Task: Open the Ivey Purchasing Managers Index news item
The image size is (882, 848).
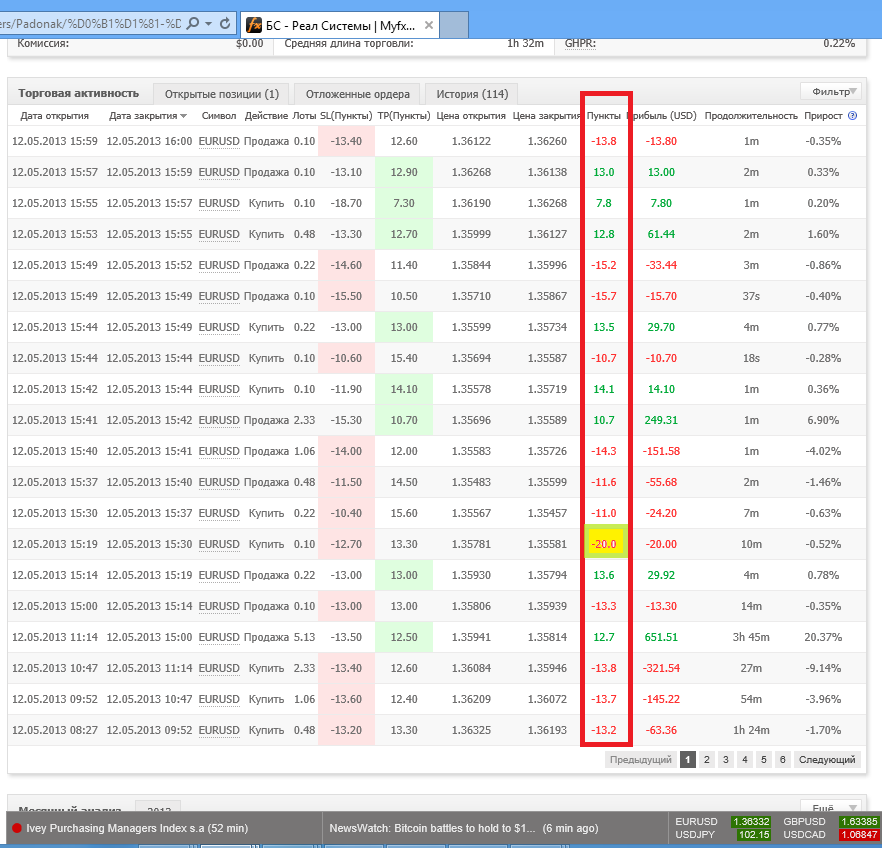Action: [x=137, y=828]
